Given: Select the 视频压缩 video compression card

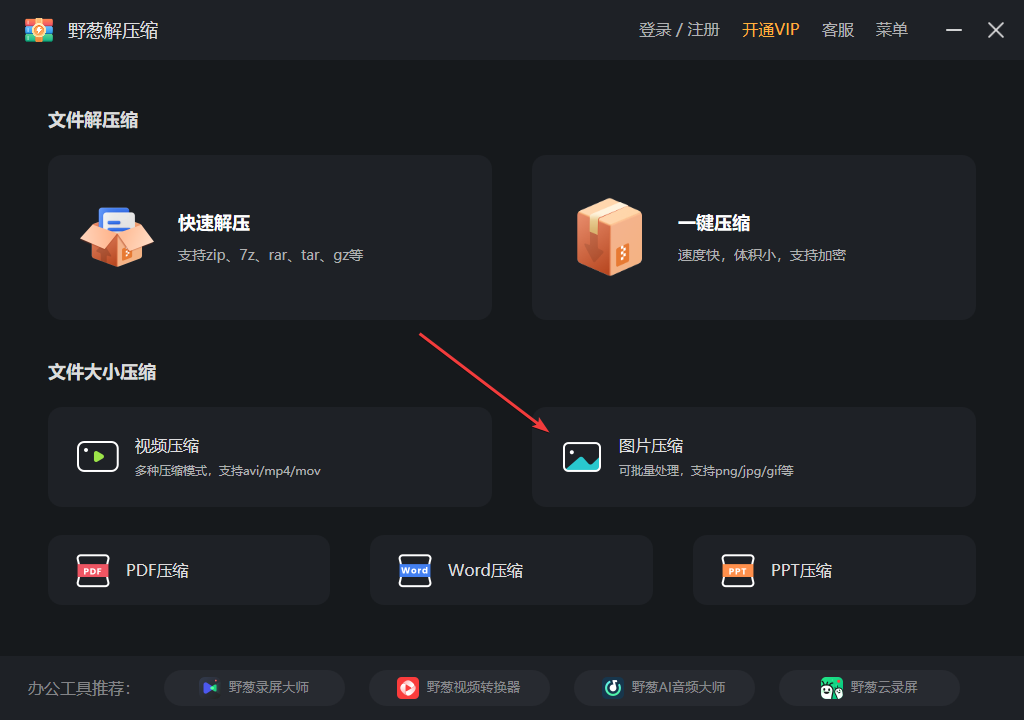Looking at the screenshot, I should pyautogui.click(x=270, y=457).
